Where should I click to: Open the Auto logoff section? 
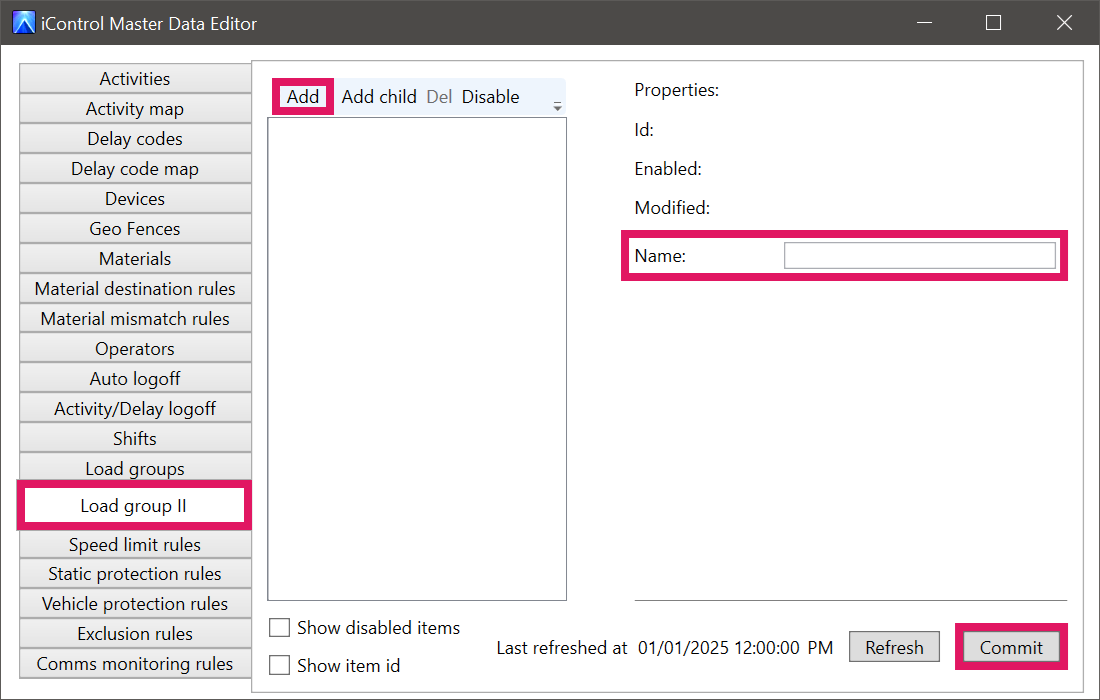pyautogui.click(x=135, y=379)
